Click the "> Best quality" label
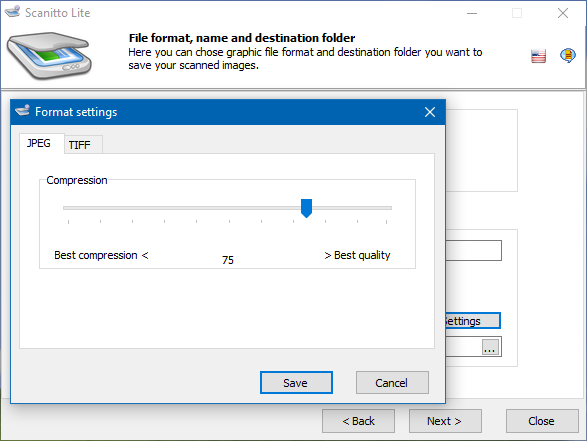The height and width of the screenshot is (441, 587). 357,255
